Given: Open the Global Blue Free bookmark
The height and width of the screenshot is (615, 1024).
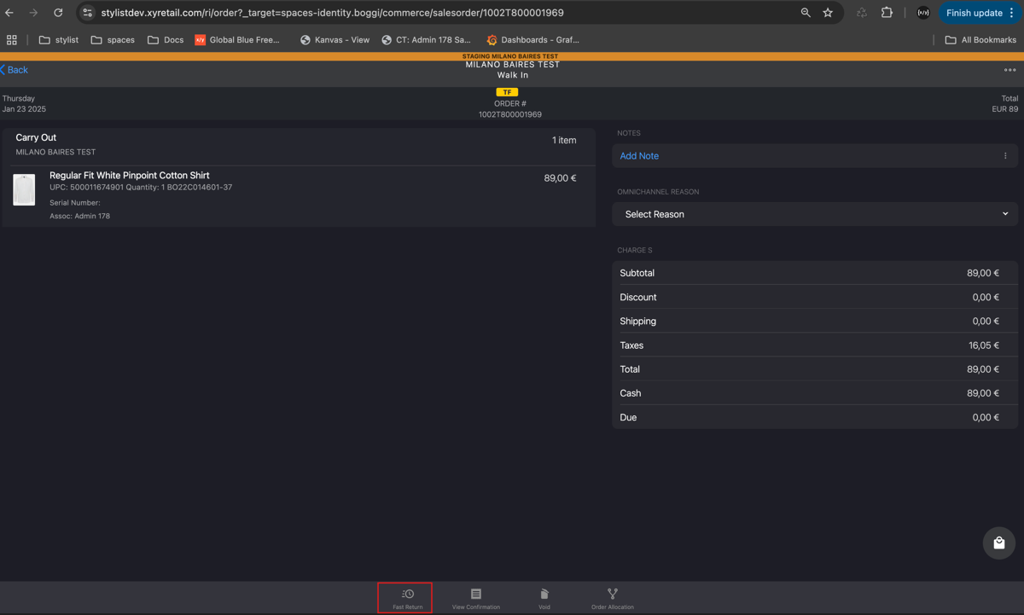Looking at the screenshot, I should [237, 40].
